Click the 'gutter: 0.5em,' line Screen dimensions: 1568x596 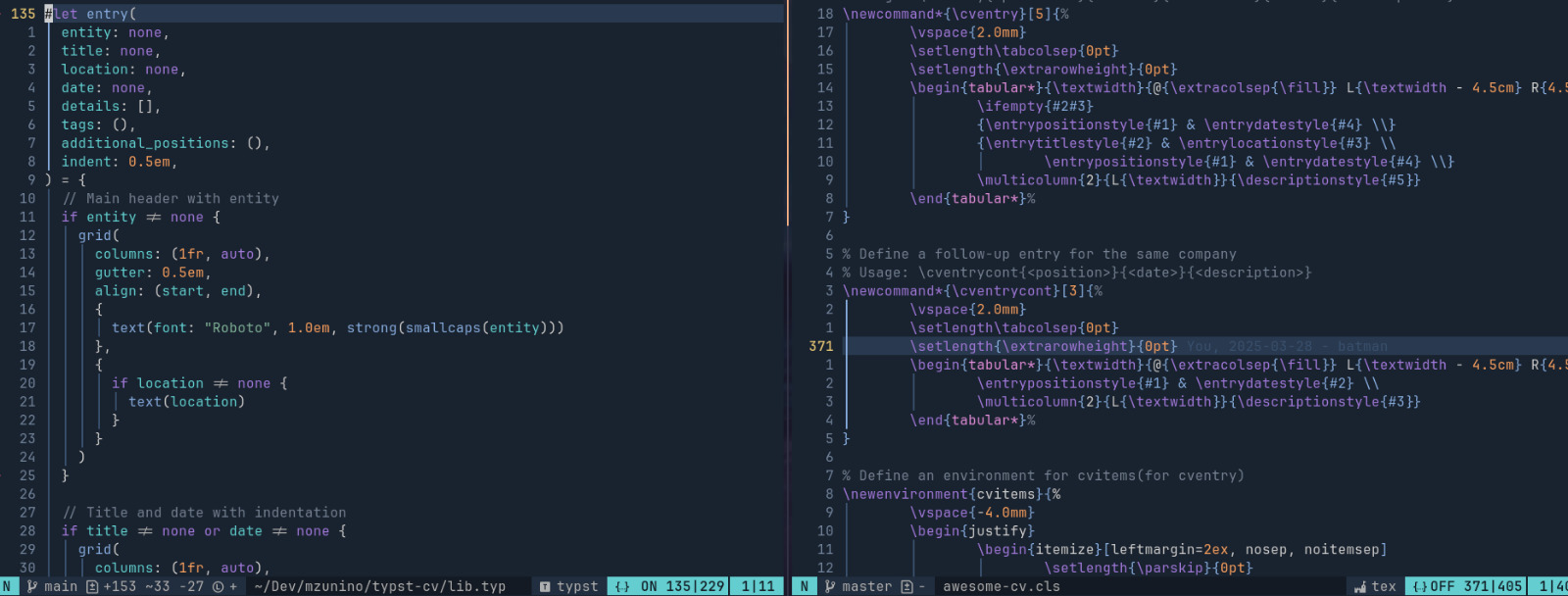[x=153, y=273]
